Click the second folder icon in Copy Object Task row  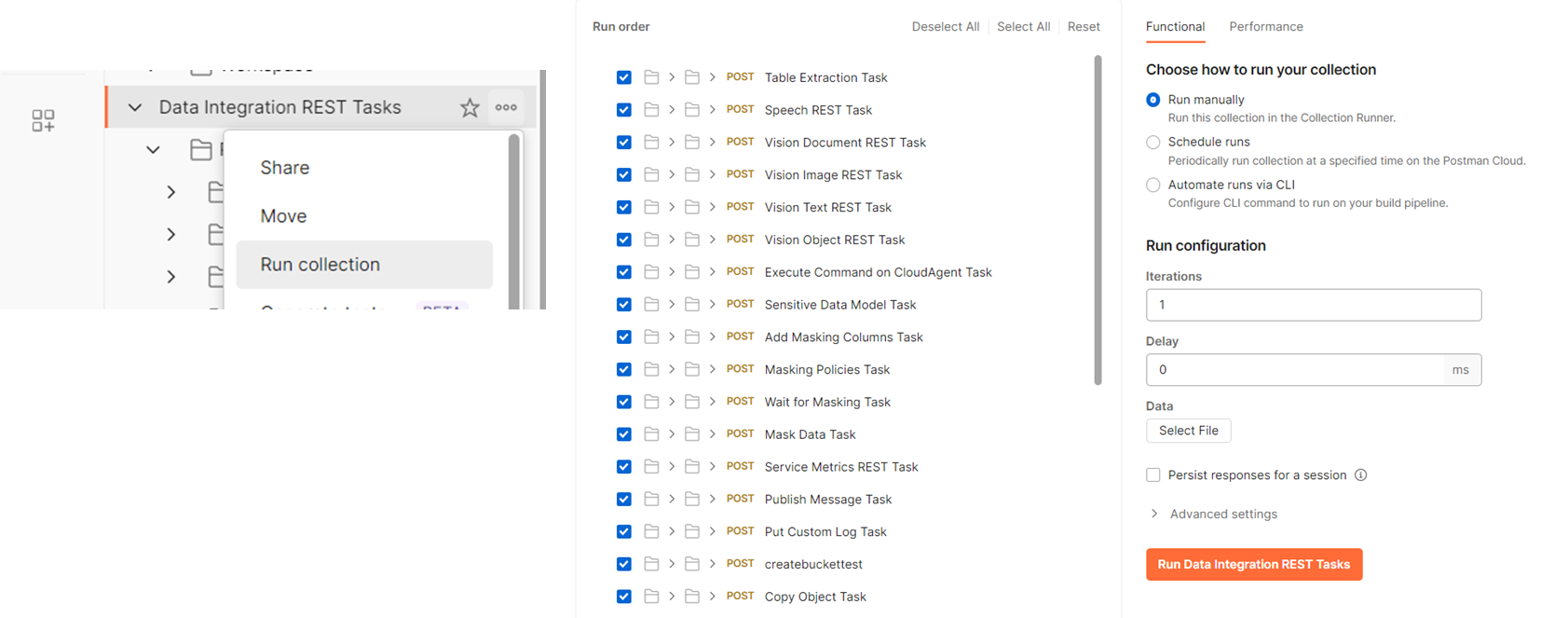[x=692, y=597]
